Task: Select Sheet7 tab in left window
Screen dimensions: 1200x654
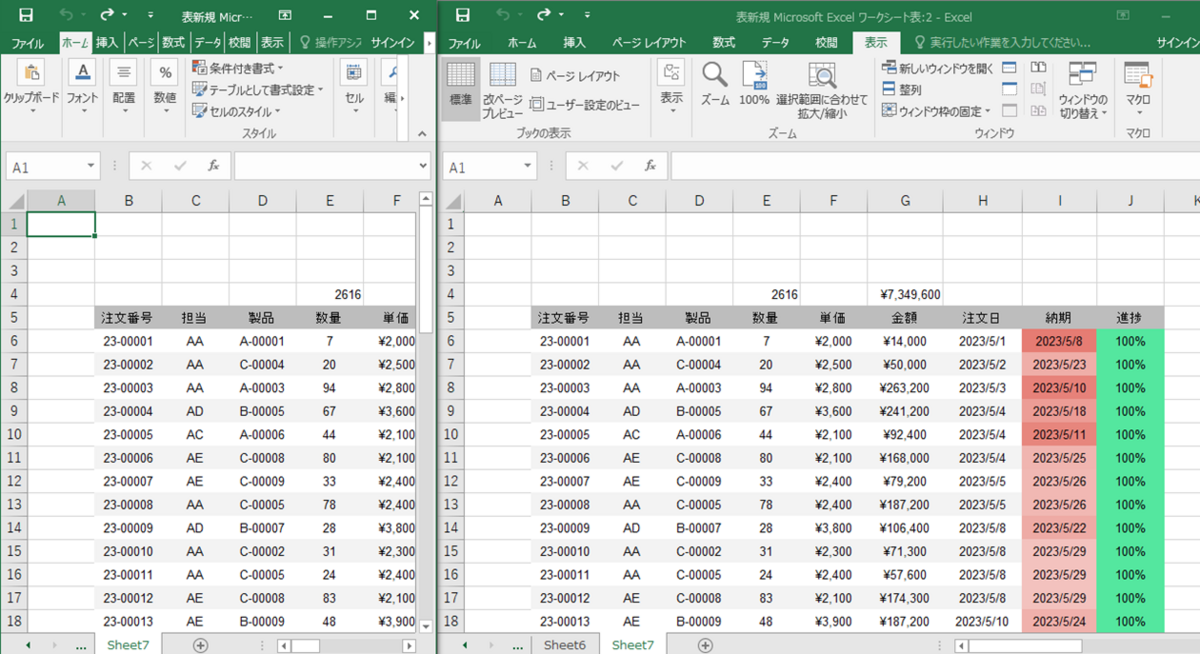Action: [x=128, y=645]
